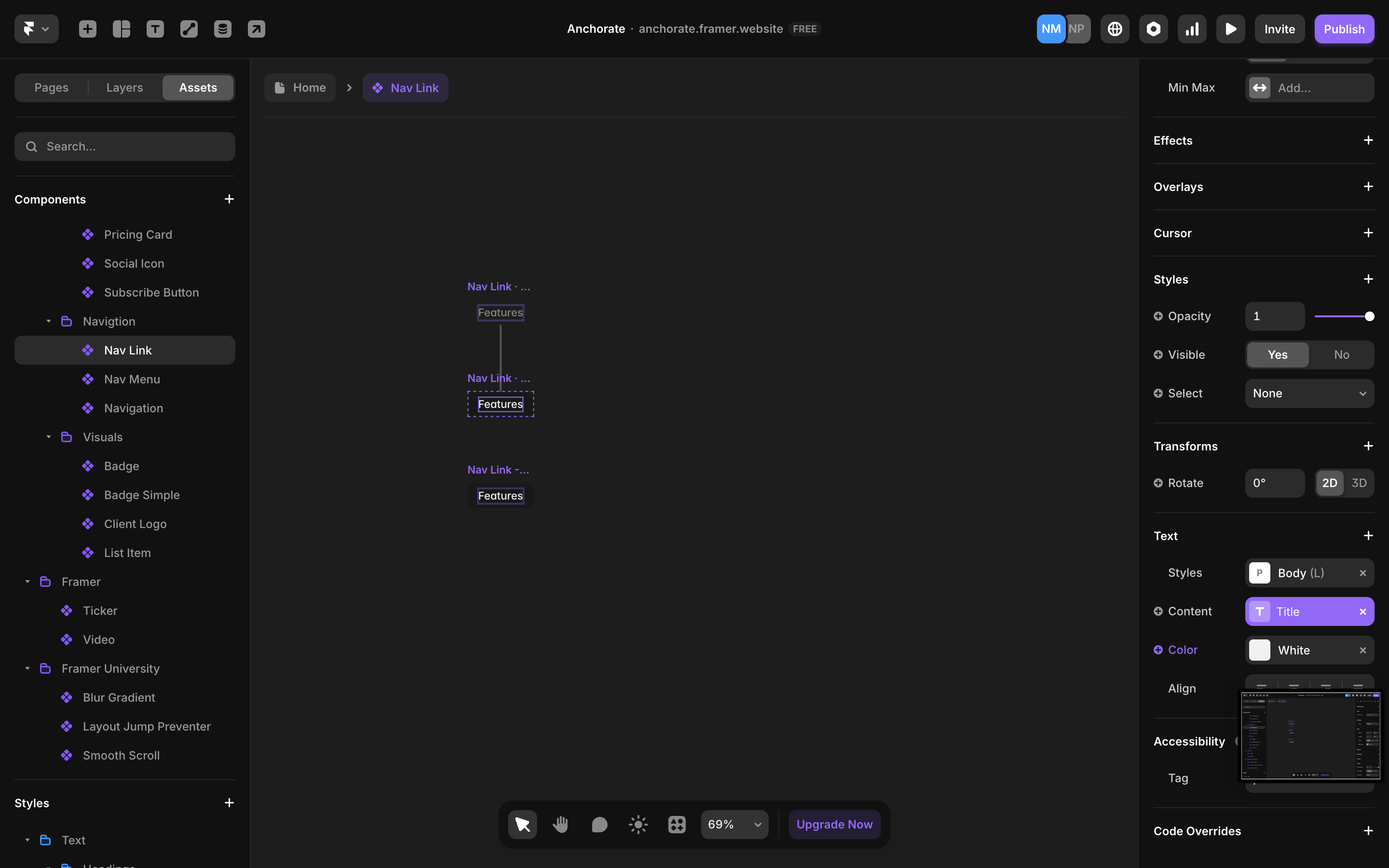The image size is (1389, 868).
Task: Open the Select None dropdown
Action: point(1308,393)
